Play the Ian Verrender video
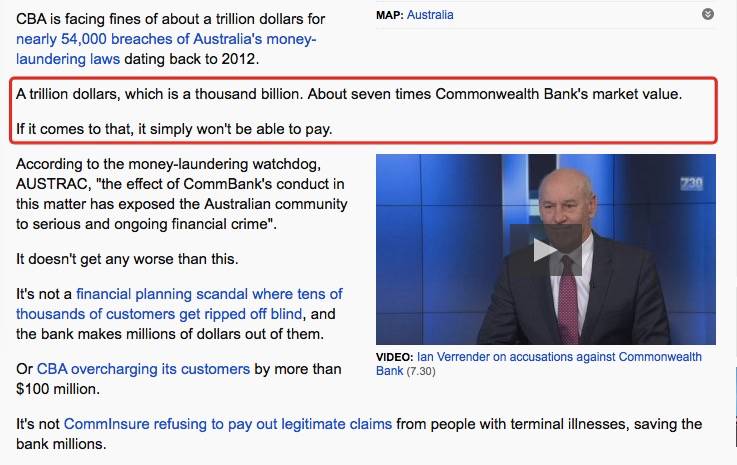 coord(546,250)
